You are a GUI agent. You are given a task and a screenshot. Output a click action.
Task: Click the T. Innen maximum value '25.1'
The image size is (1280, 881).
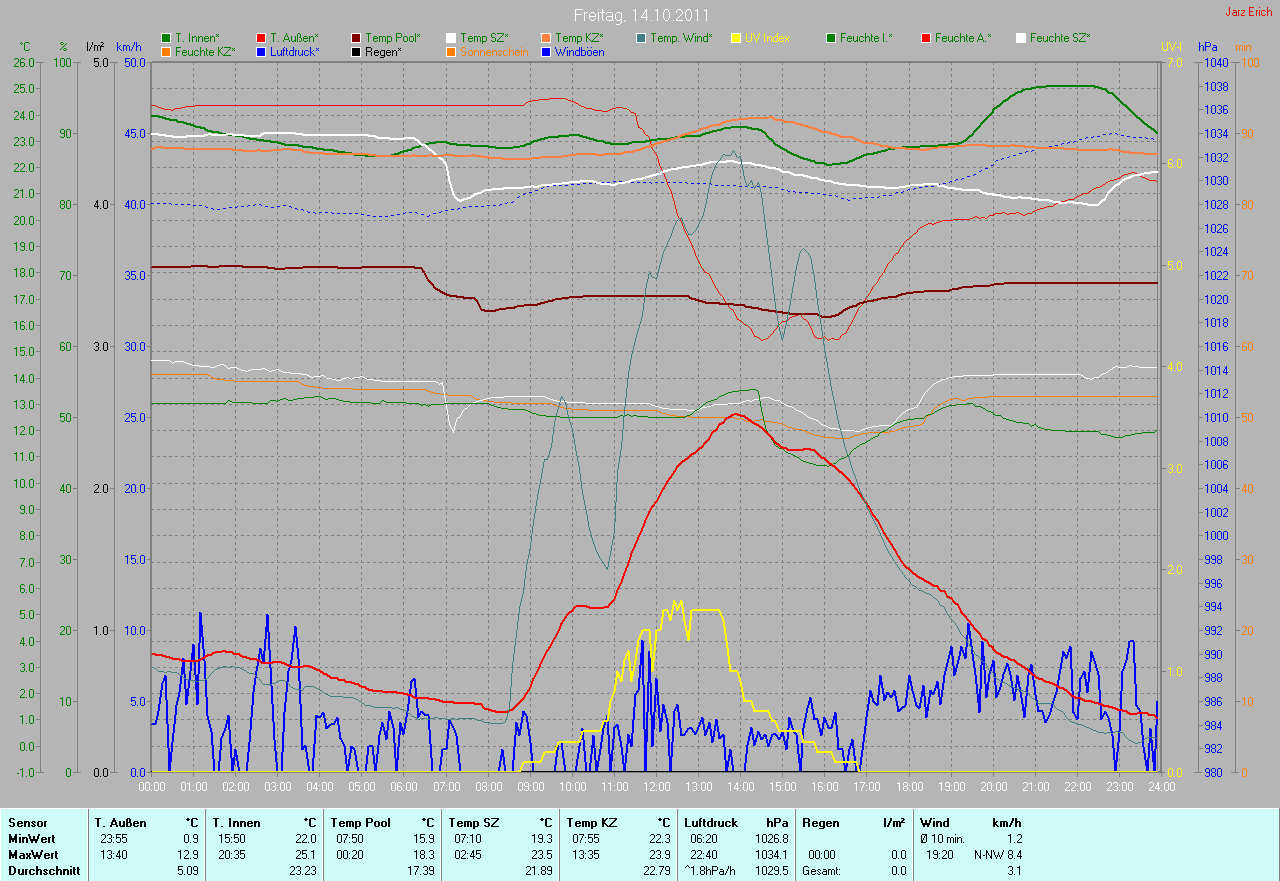click(306, 855)
